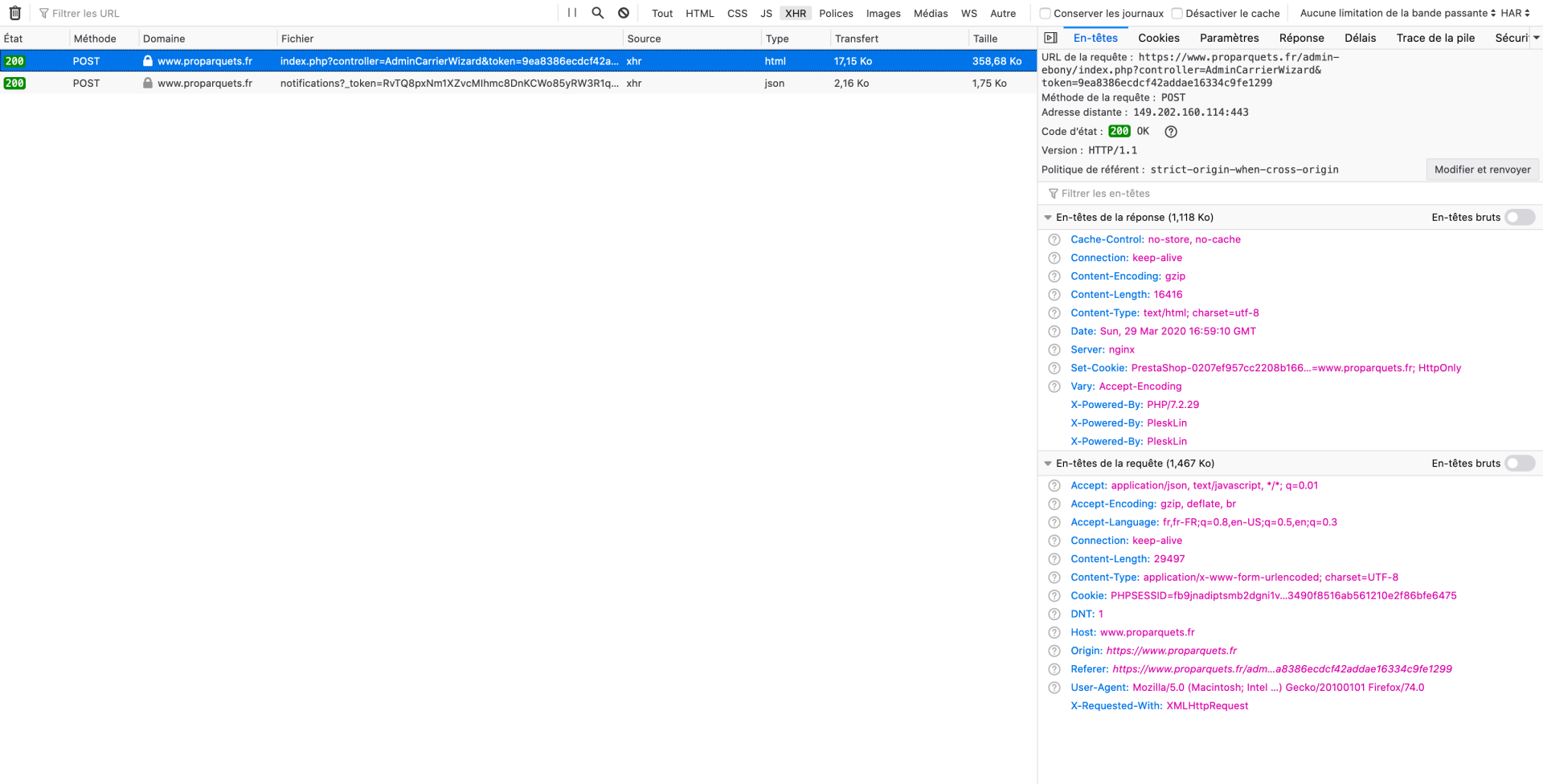Open help for status code 200
Image resolution: width=1543 pixels, height=784 pixels.
click(1171, 132)
